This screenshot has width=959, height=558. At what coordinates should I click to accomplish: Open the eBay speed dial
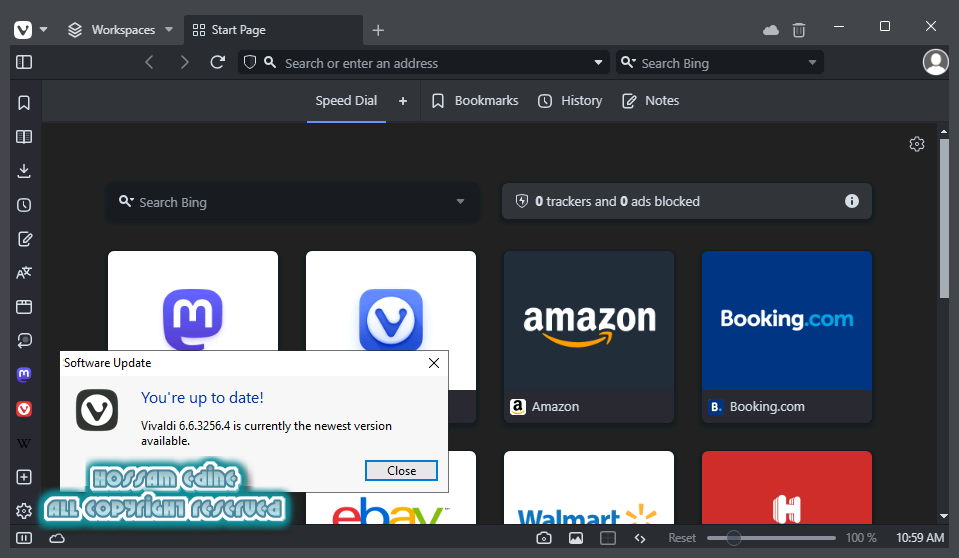391,508
